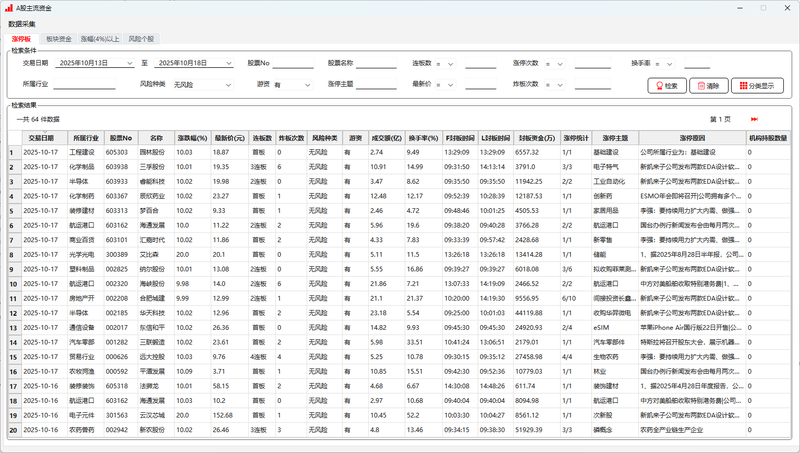This screenshot has height=453, width=800.
Task: Open the 连板数 operator dropdown
Action: point(451,63)
